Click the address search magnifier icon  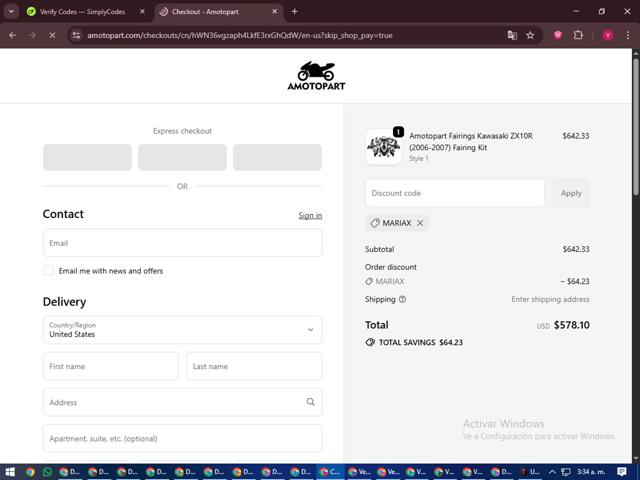tap(311, 402)
